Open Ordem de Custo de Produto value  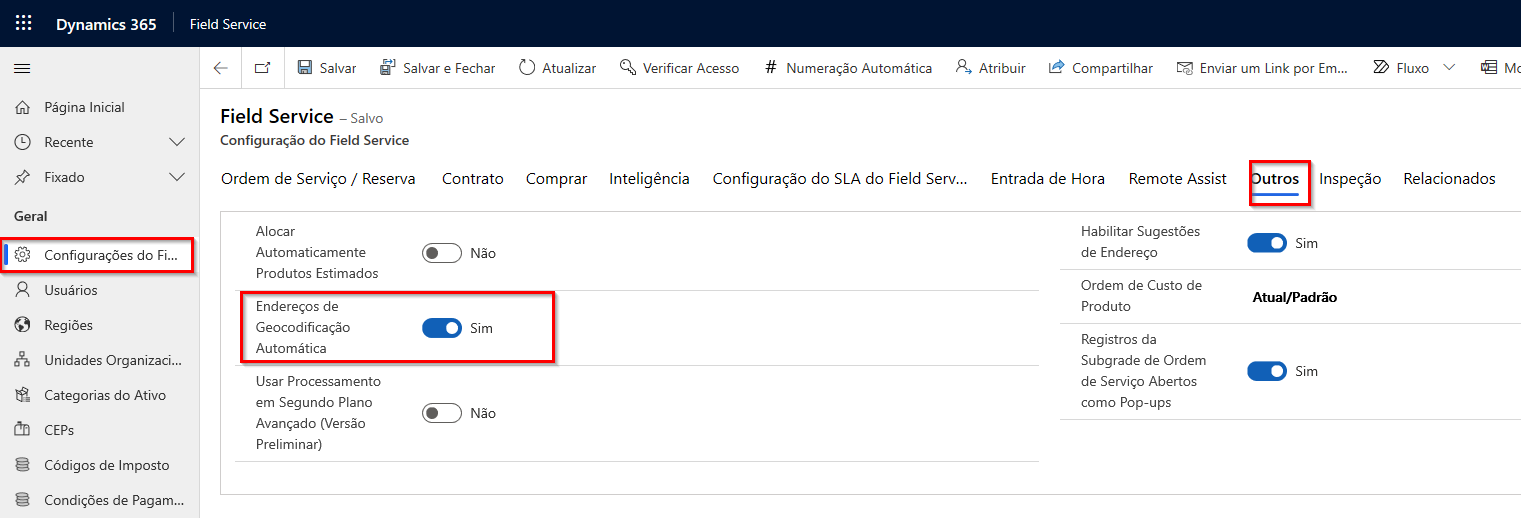pos(1295,297)
